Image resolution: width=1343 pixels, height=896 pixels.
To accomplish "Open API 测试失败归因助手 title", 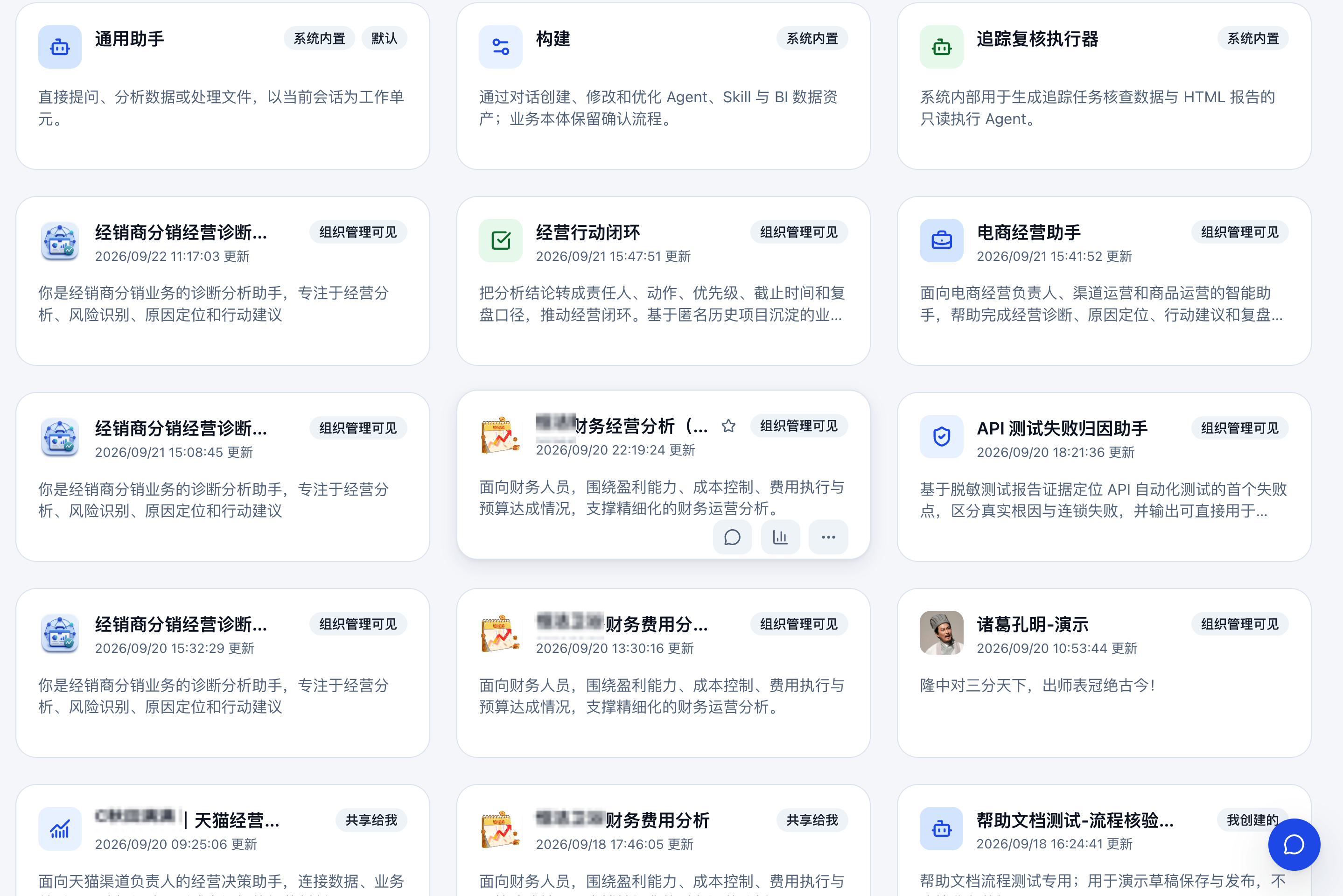I will 1062,428.
